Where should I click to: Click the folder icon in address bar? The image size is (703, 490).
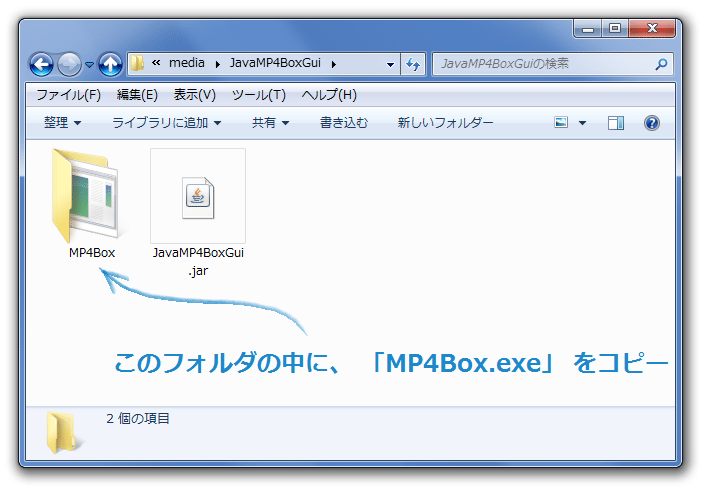(x=138, y=64)
